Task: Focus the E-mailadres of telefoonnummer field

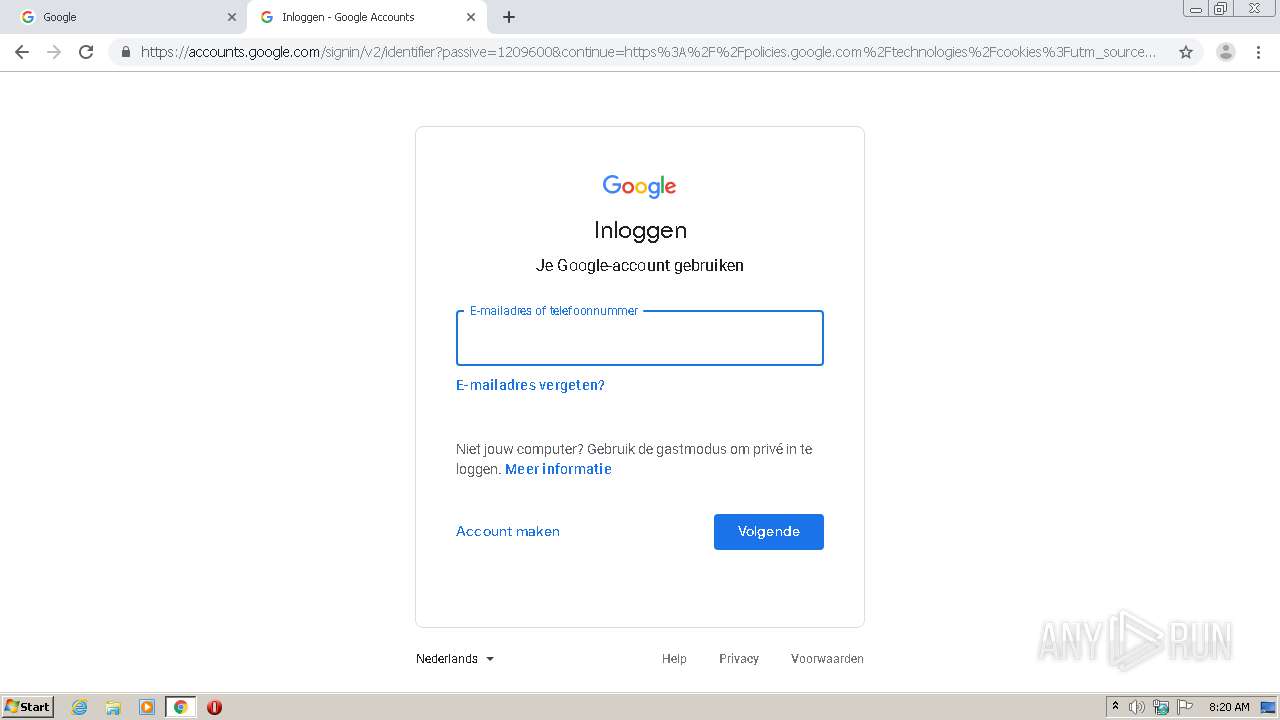Action: click(x=640, y=338)
